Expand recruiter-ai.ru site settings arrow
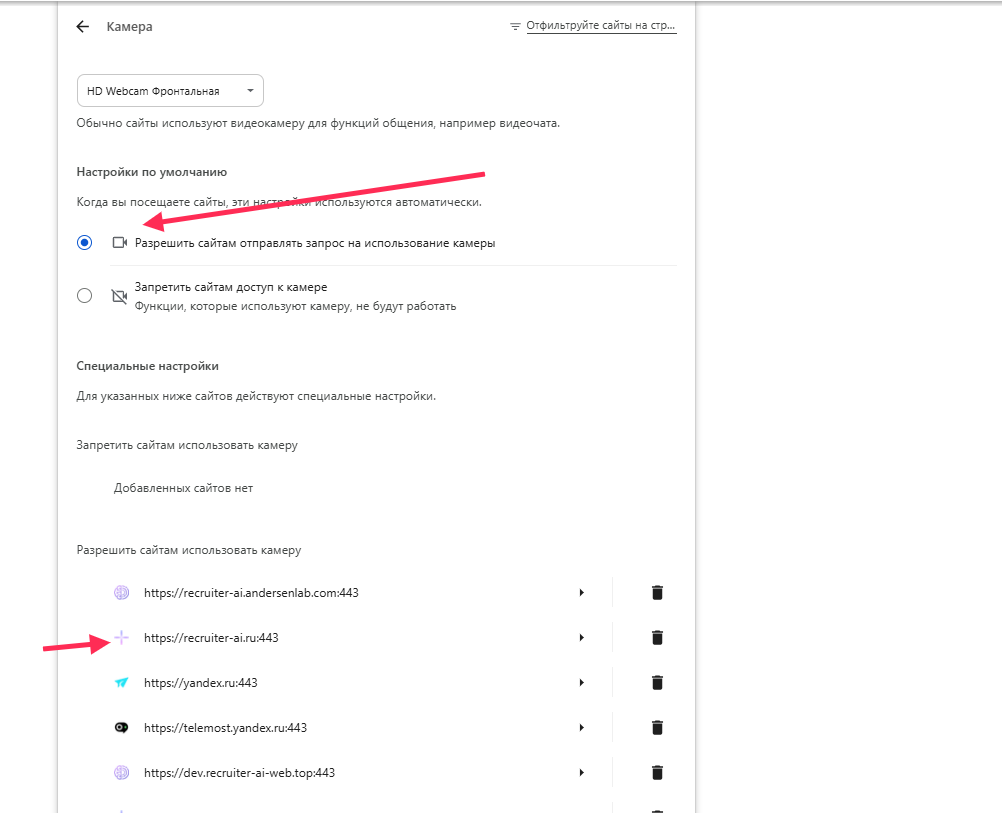The image size is (1002, 813). (x=581, y=637)
